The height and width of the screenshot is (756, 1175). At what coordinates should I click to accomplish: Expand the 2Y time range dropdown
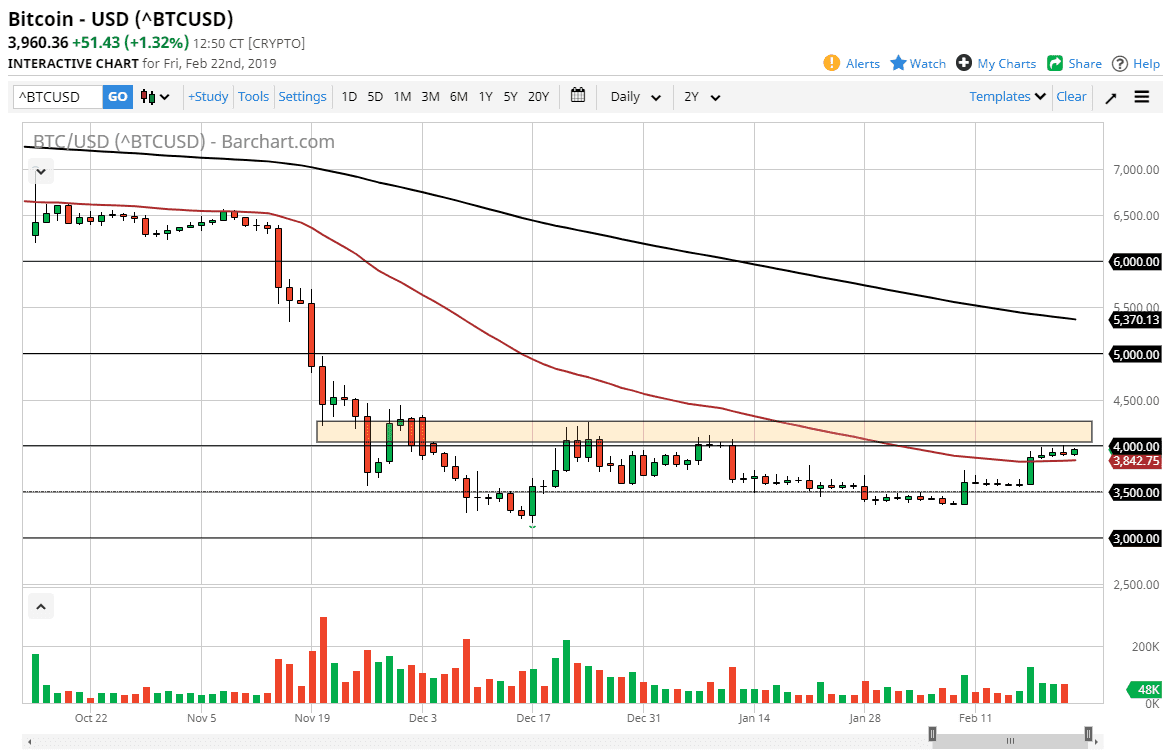click(x=701, y=96)
